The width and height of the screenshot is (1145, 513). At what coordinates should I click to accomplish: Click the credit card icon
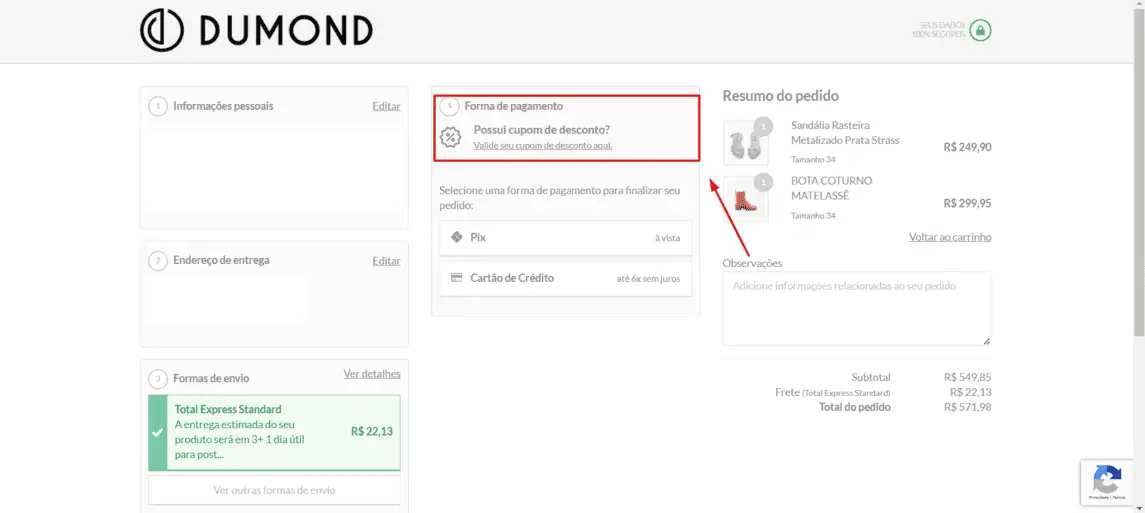[457, 278]
